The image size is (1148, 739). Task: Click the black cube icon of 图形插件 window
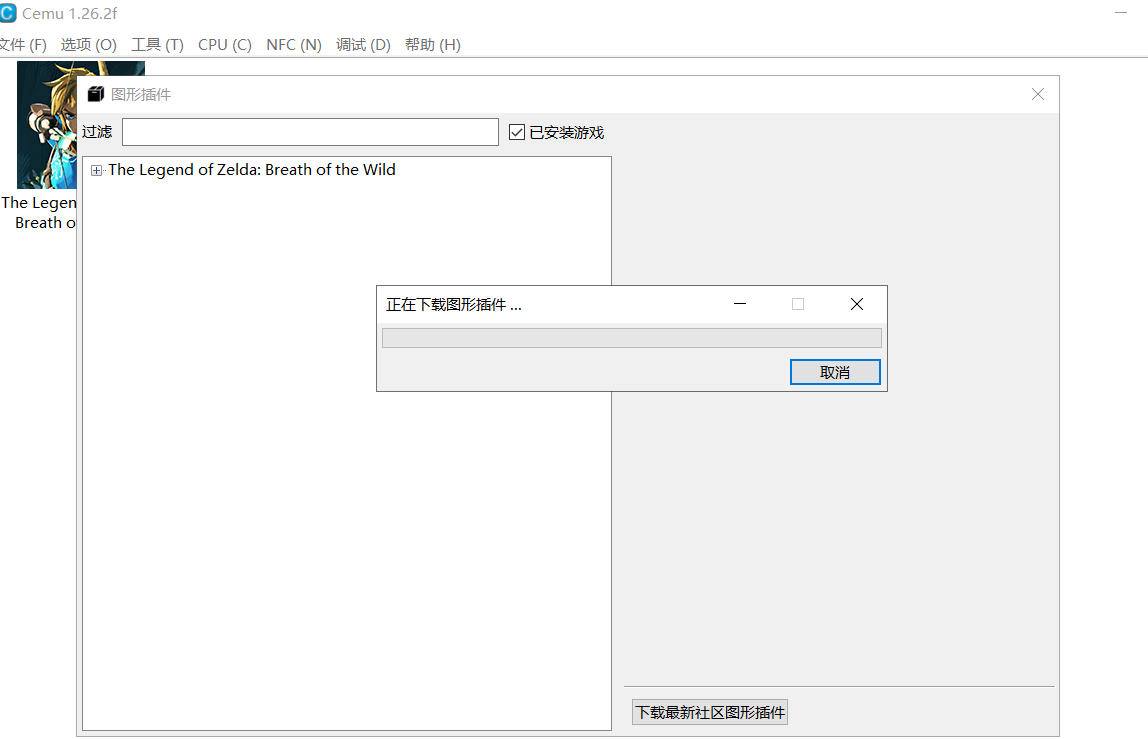tap(96, 94)
